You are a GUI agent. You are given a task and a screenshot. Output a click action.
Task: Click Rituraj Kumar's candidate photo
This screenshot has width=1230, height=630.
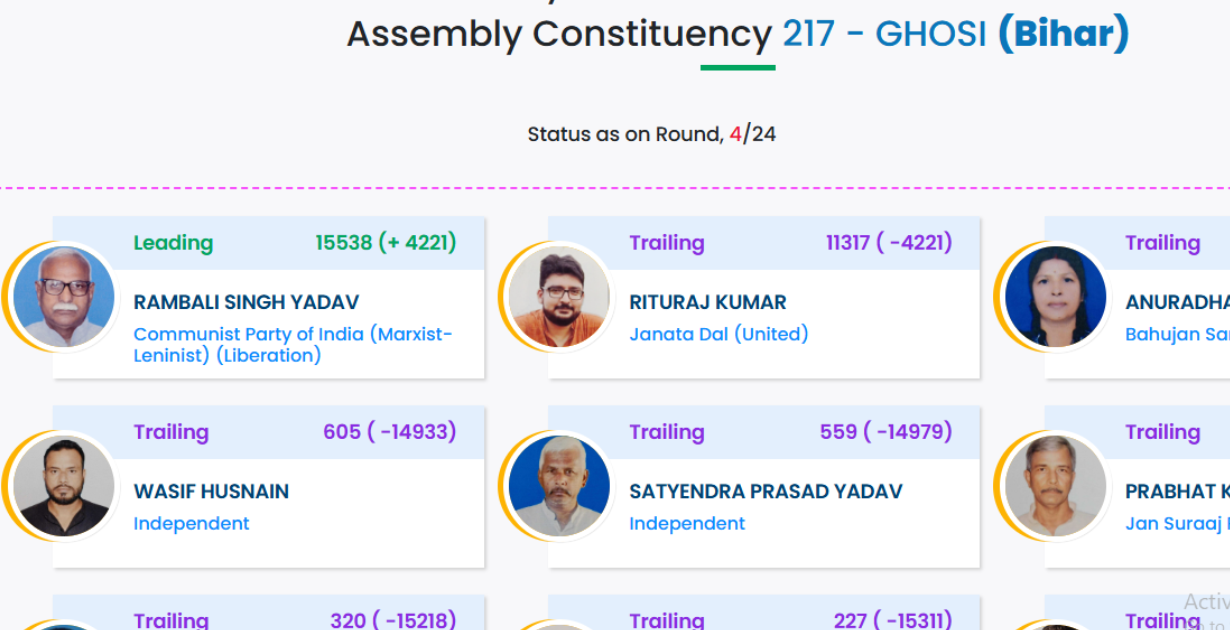[x=559, y=297]
